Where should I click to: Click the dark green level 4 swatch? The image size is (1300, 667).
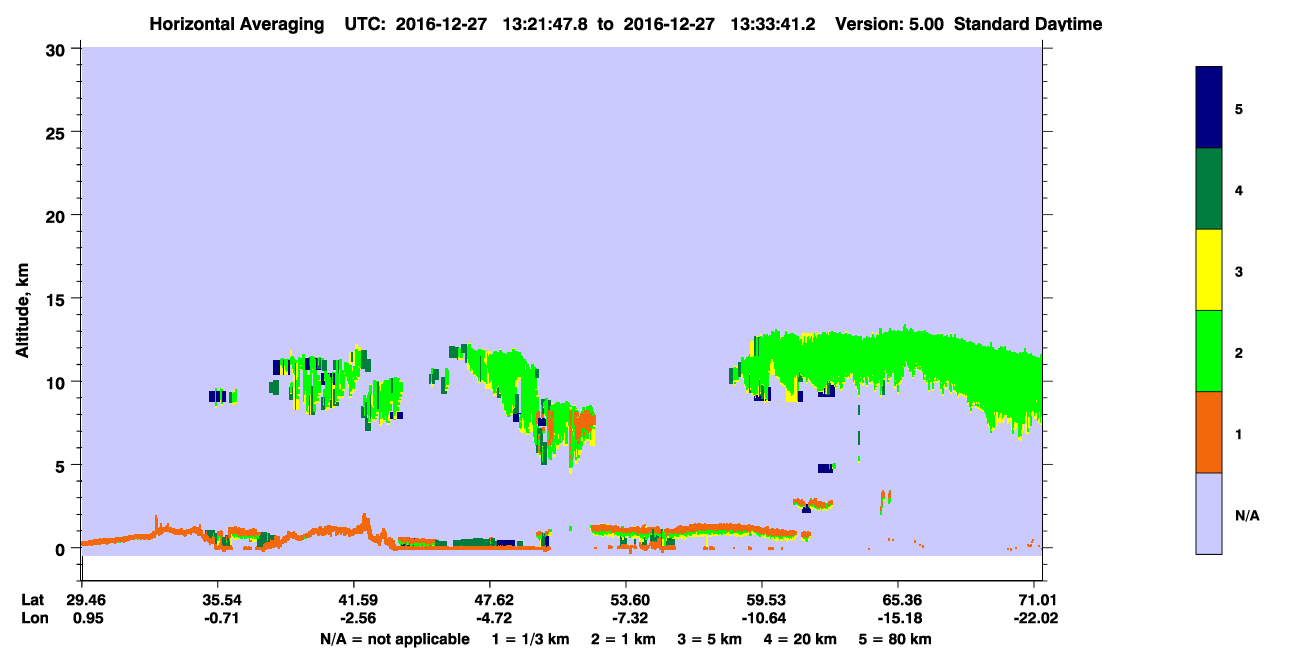pyautogui.click(x=1208, y=189)
